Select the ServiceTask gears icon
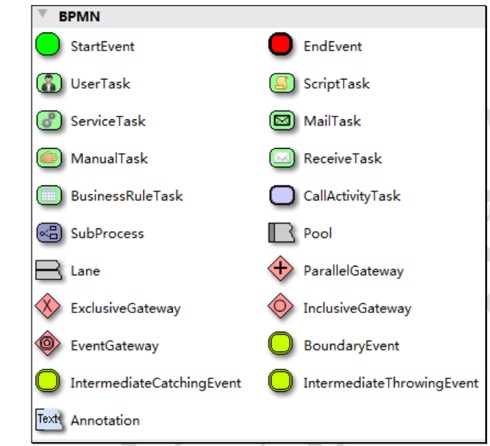The image size is (490, 446). pos(49,120)
